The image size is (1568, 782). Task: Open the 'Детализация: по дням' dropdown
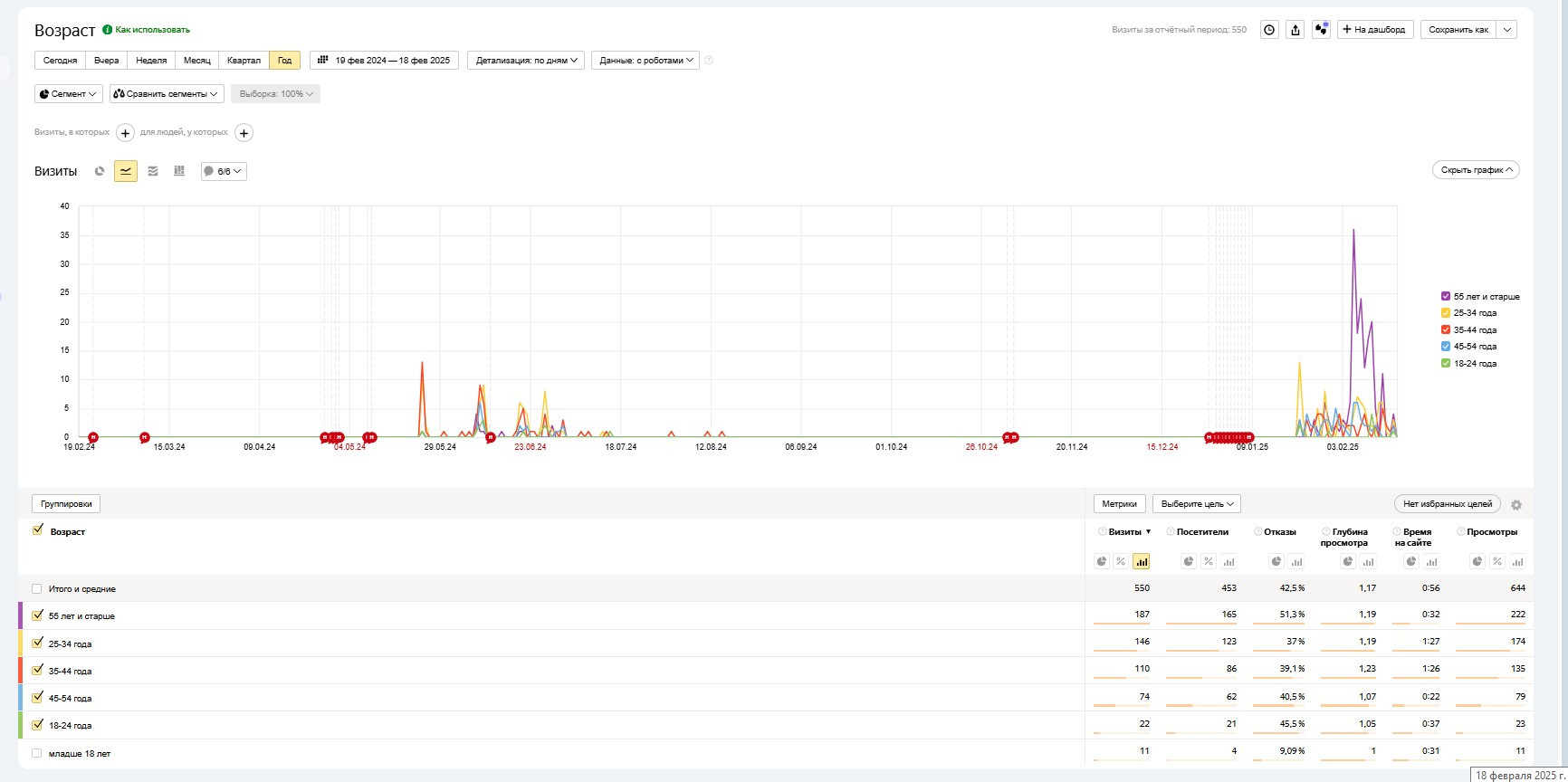coord(526,61)
